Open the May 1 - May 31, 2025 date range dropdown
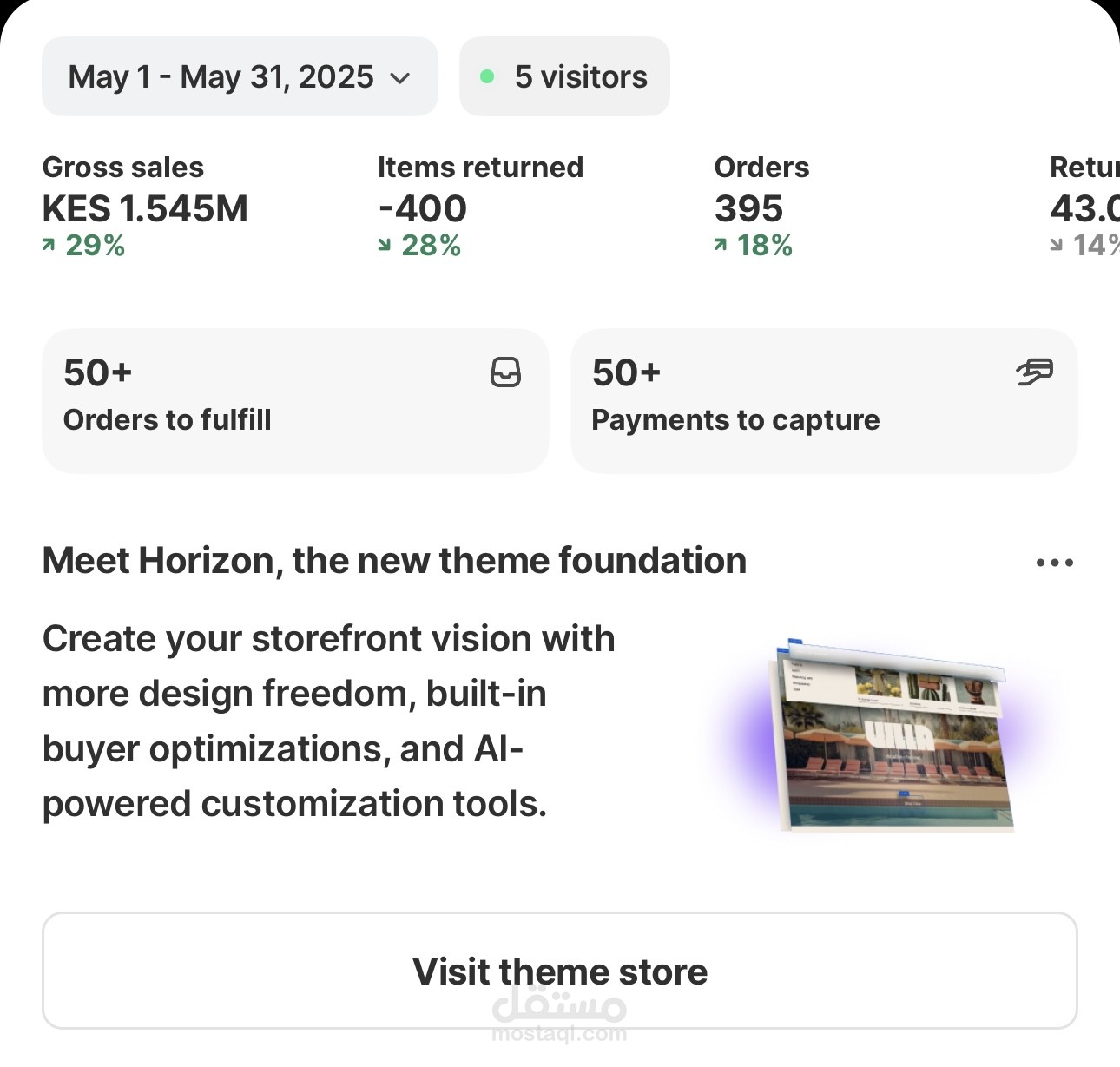 coord(240,76)
